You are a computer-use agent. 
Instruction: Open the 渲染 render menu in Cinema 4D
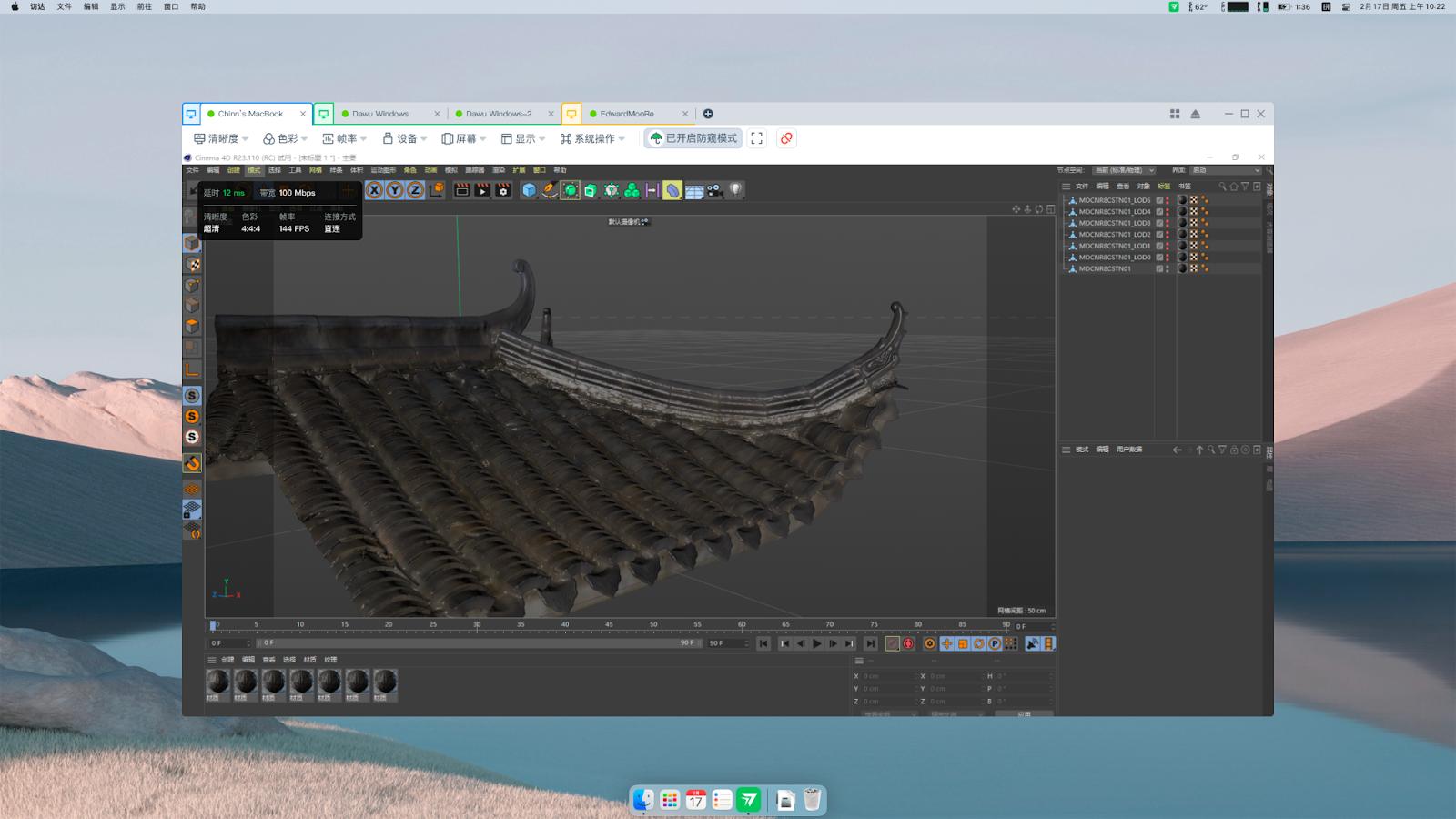tap(498, 170)
